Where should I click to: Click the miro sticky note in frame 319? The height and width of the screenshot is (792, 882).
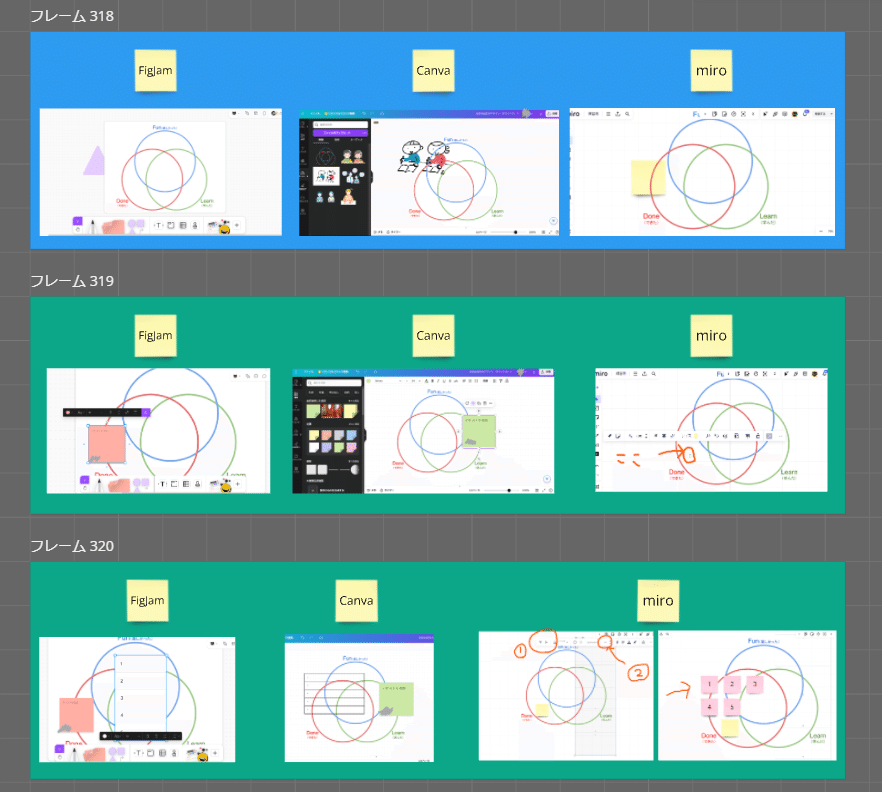[711, 335]
